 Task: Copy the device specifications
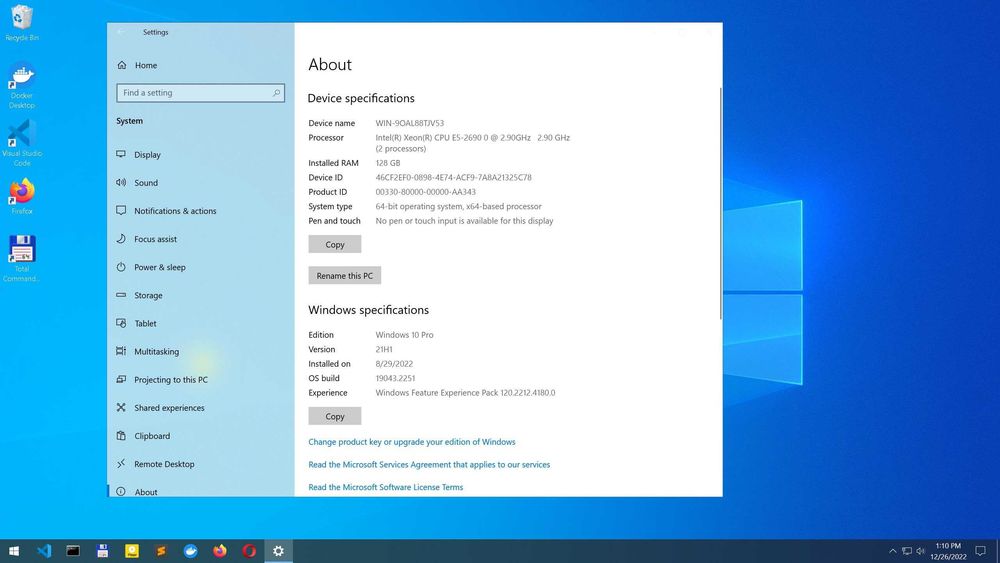335,244
